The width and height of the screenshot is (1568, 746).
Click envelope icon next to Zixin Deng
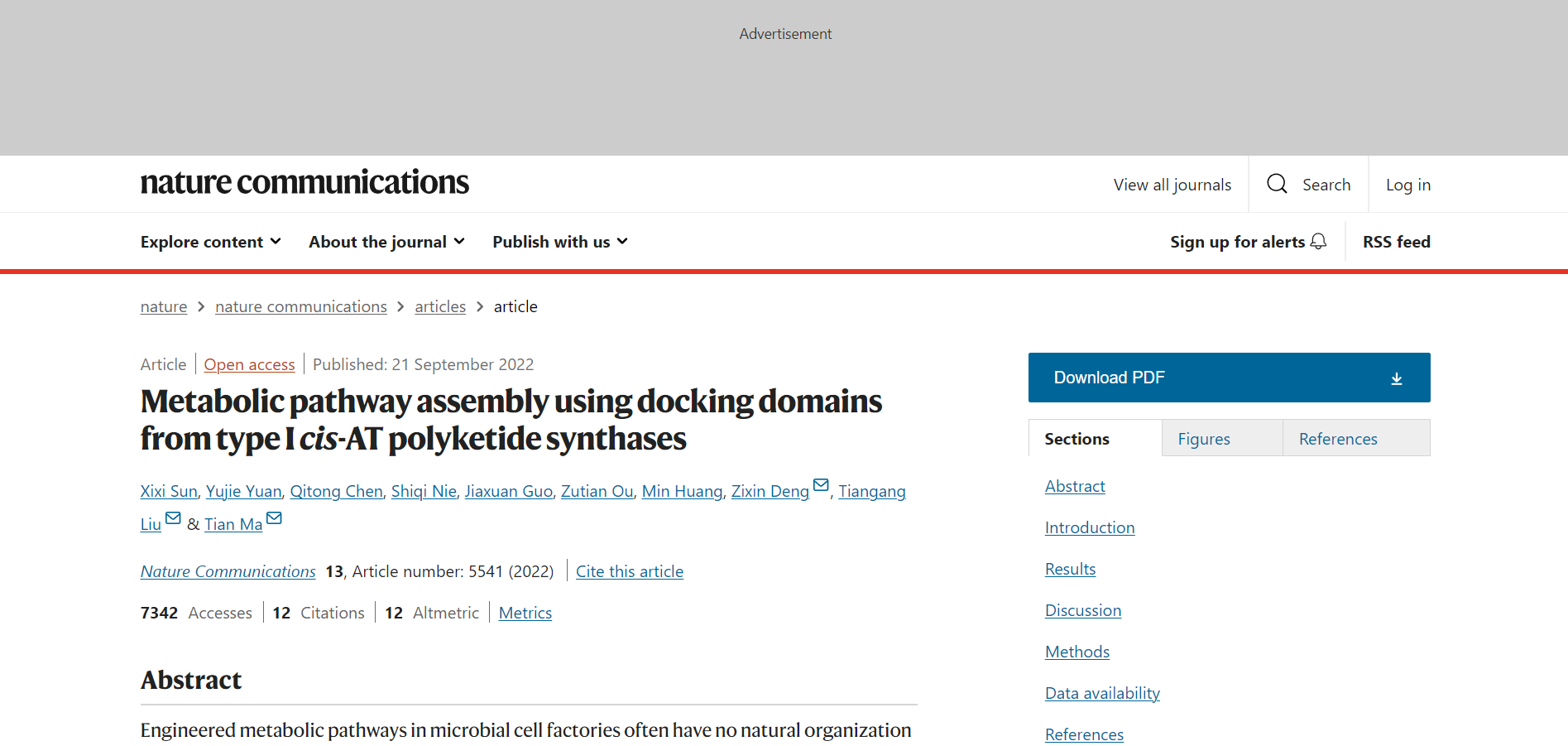(821, 485)
